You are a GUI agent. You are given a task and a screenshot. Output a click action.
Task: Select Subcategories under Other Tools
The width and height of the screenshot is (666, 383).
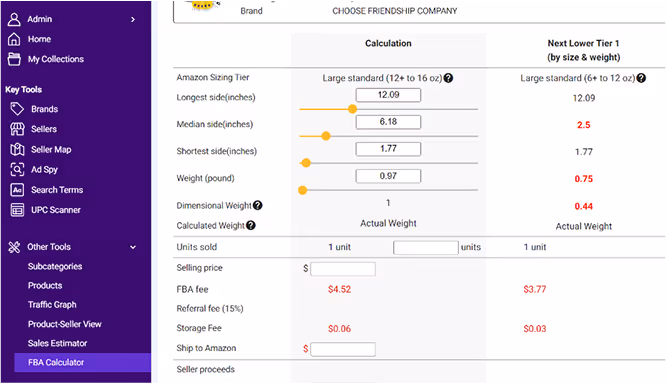point(55,267)
